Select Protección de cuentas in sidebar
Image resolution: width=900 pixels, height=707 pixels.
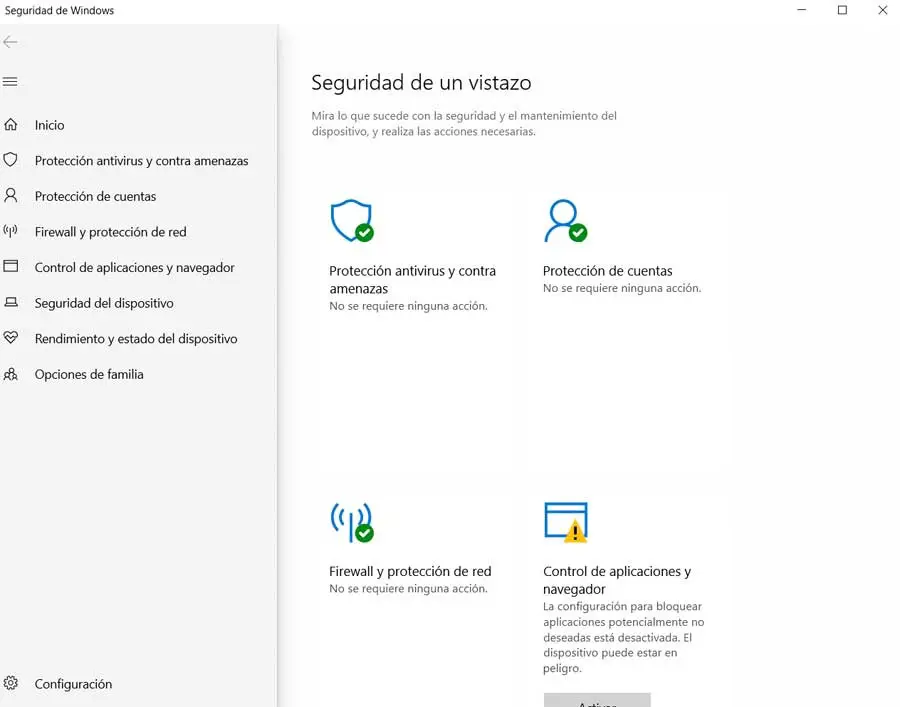(95, 196)
